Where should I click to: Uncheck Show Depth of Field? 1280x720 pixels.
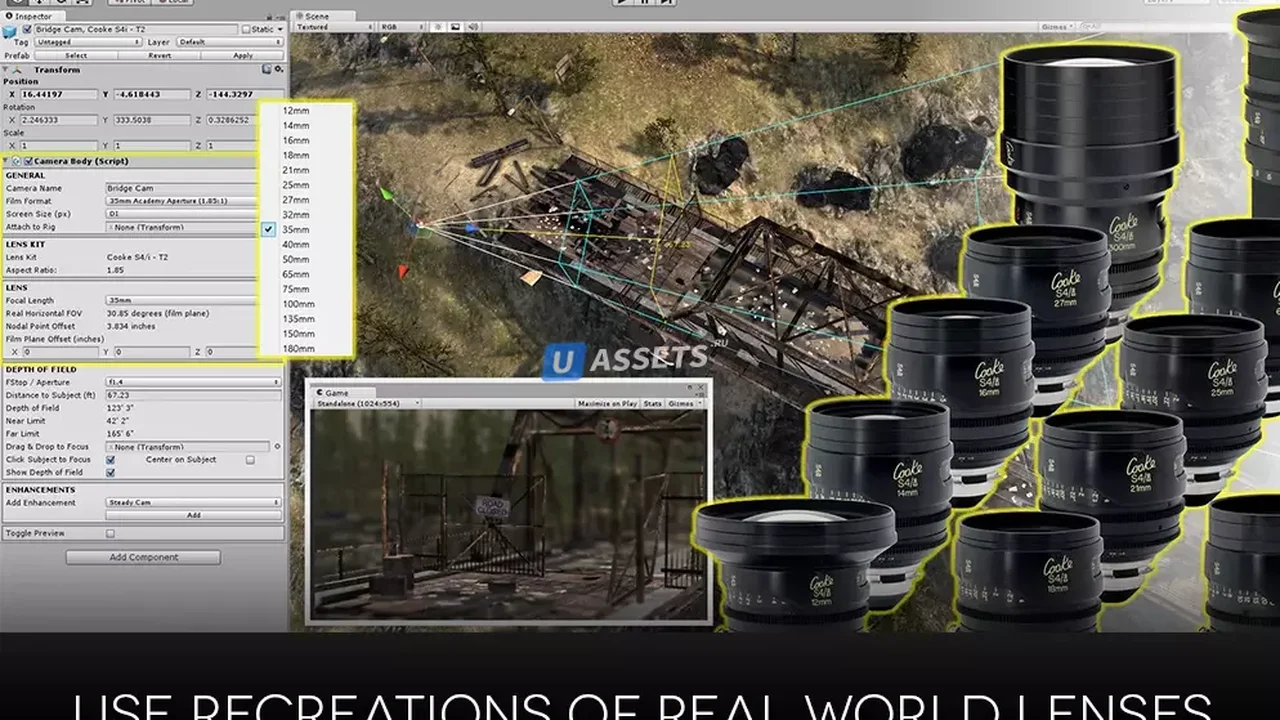coord(110,472)
